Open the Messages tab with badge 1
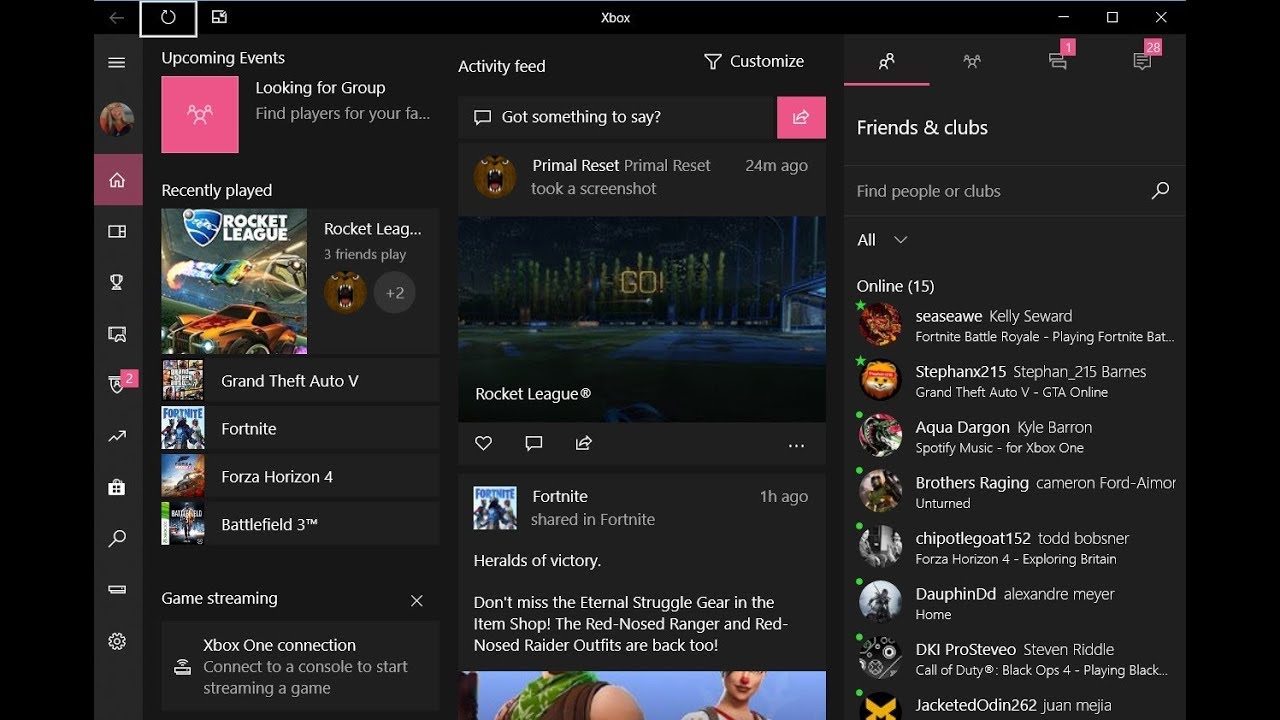Image resolution: width=1280 pixels, height=720 pixels. 1058,61
